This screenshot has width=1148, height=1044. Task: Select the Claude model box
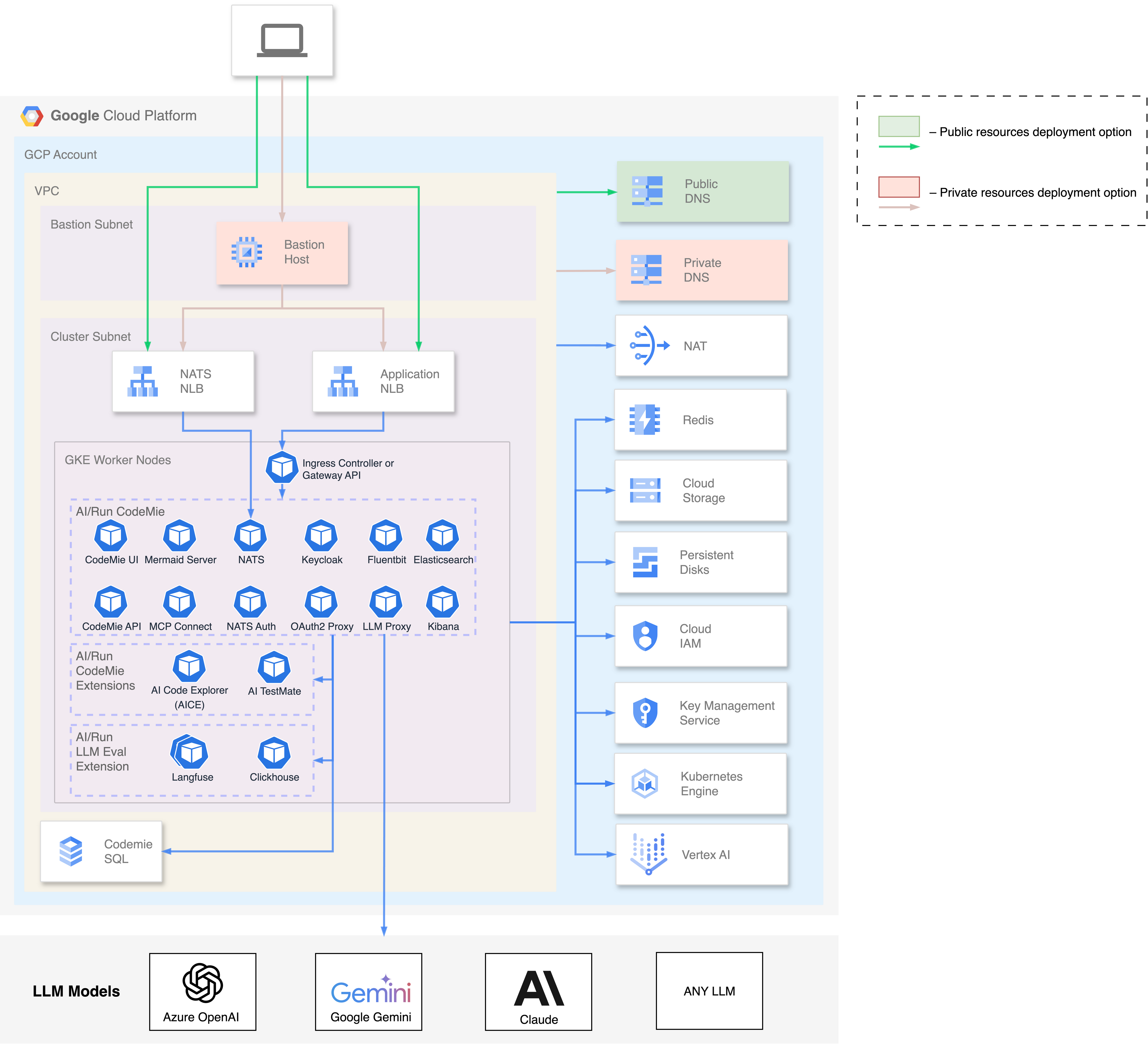pyautogui.click(x=539, y=992)
